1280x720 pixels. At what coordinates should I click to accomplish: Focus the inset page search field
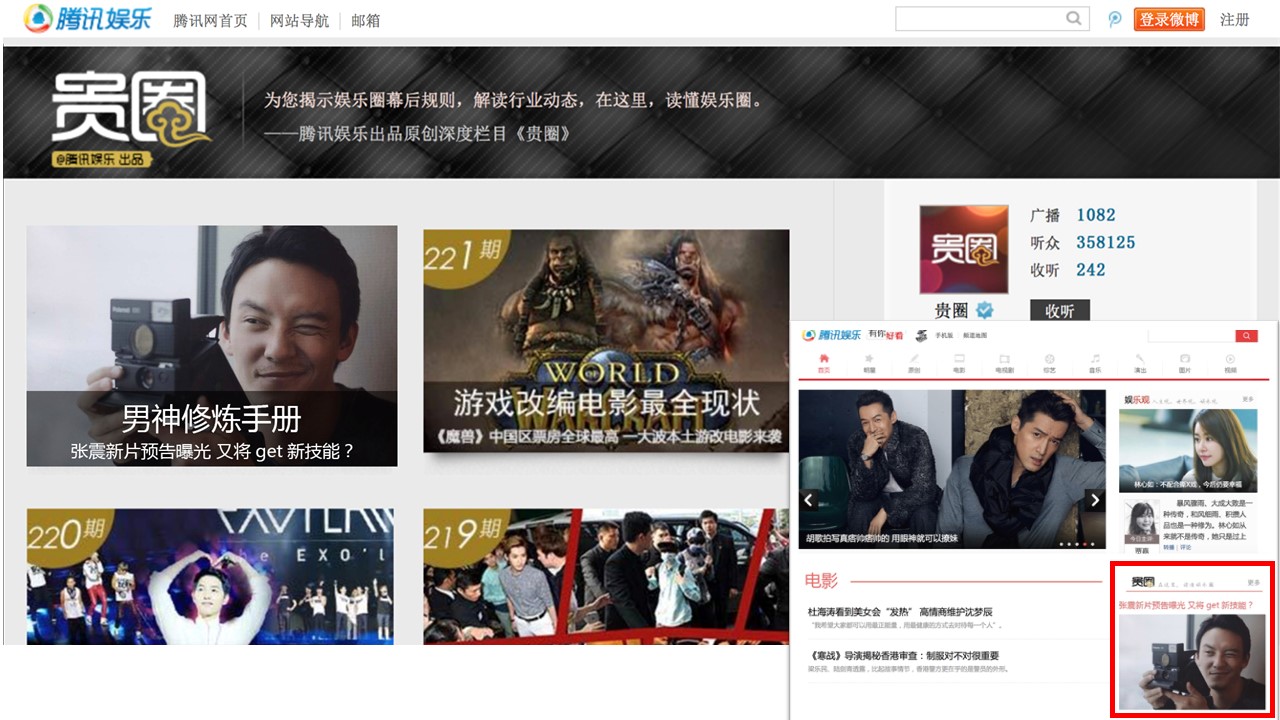(x=1191, y=336)
